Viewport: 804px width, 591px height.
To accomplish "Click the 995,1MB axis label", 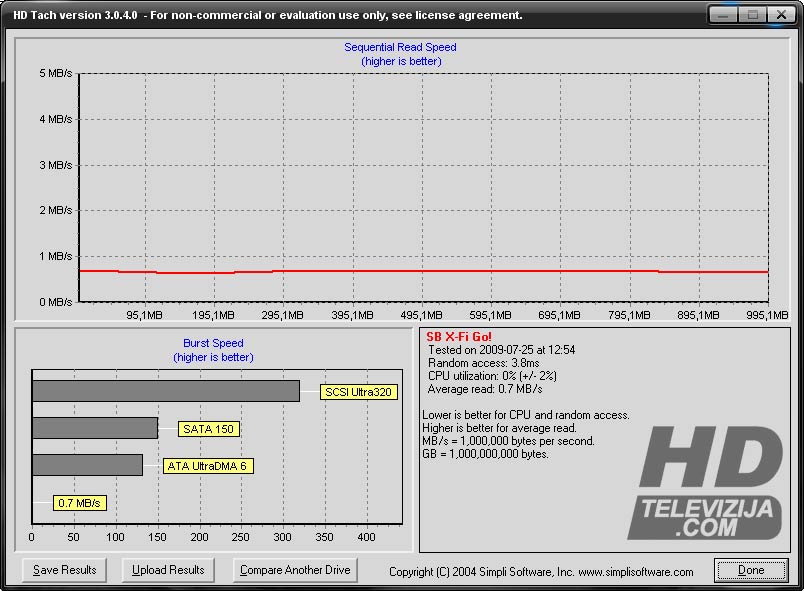I will [x=768, y=315].
